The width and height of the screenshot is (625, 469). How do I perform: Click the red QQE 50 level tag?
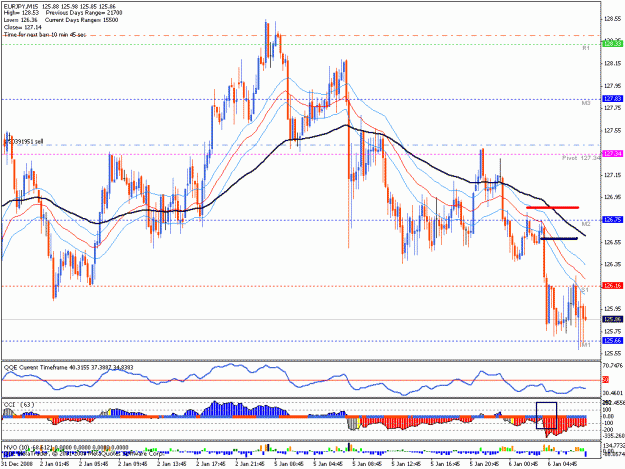pos(605,380)
